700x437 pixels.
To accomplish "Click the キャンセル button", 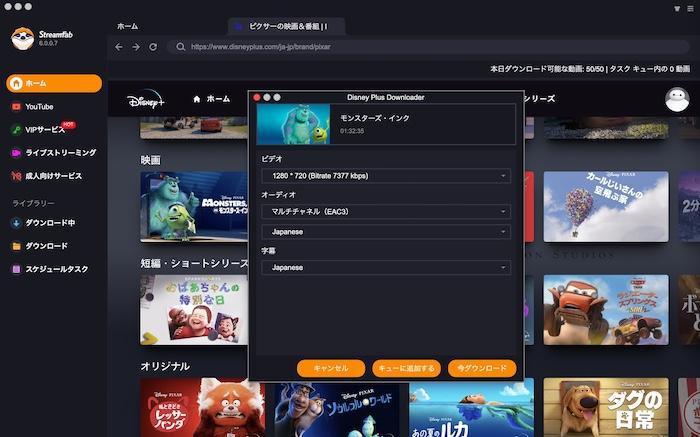I will tap(331, 368).
